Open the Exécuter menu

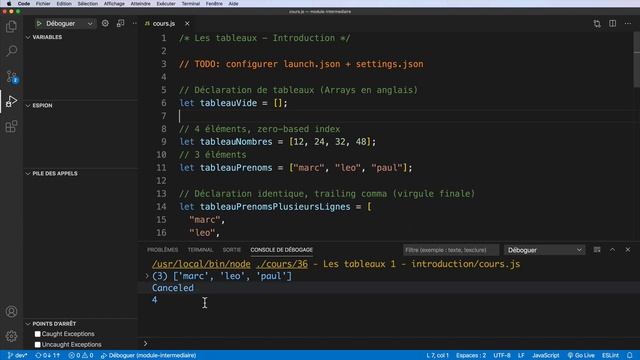[x=166, y=4]
